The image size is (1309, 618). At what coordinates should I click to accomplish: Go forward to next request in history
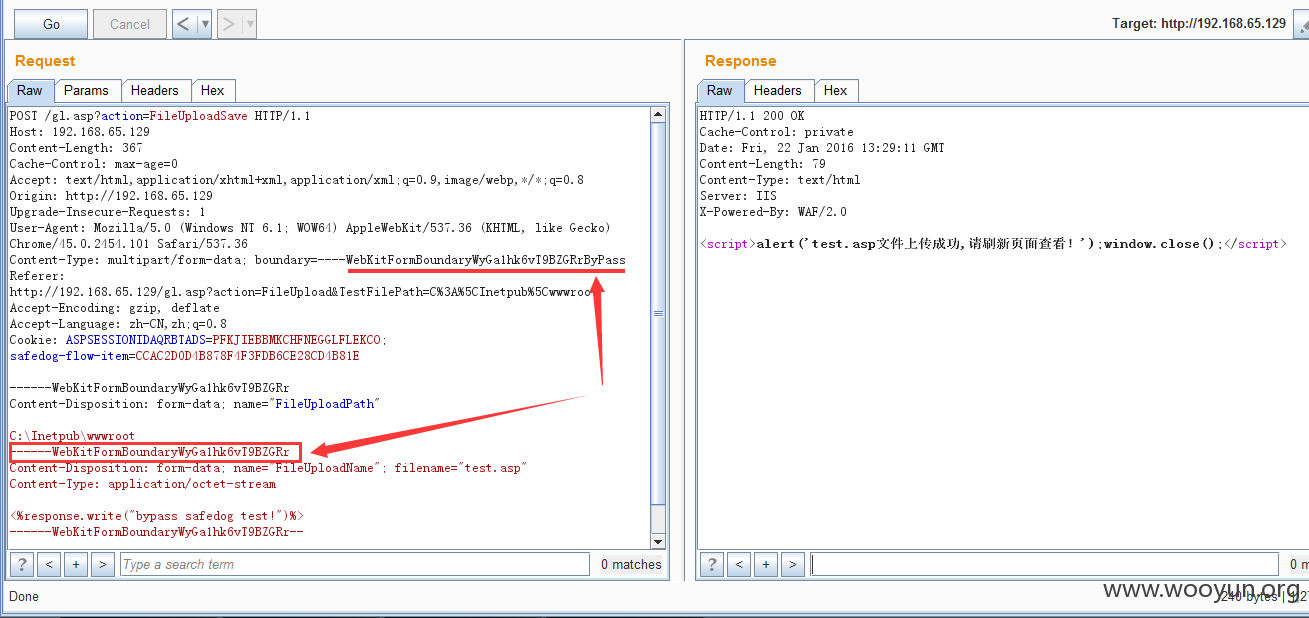tap(229, 24)
